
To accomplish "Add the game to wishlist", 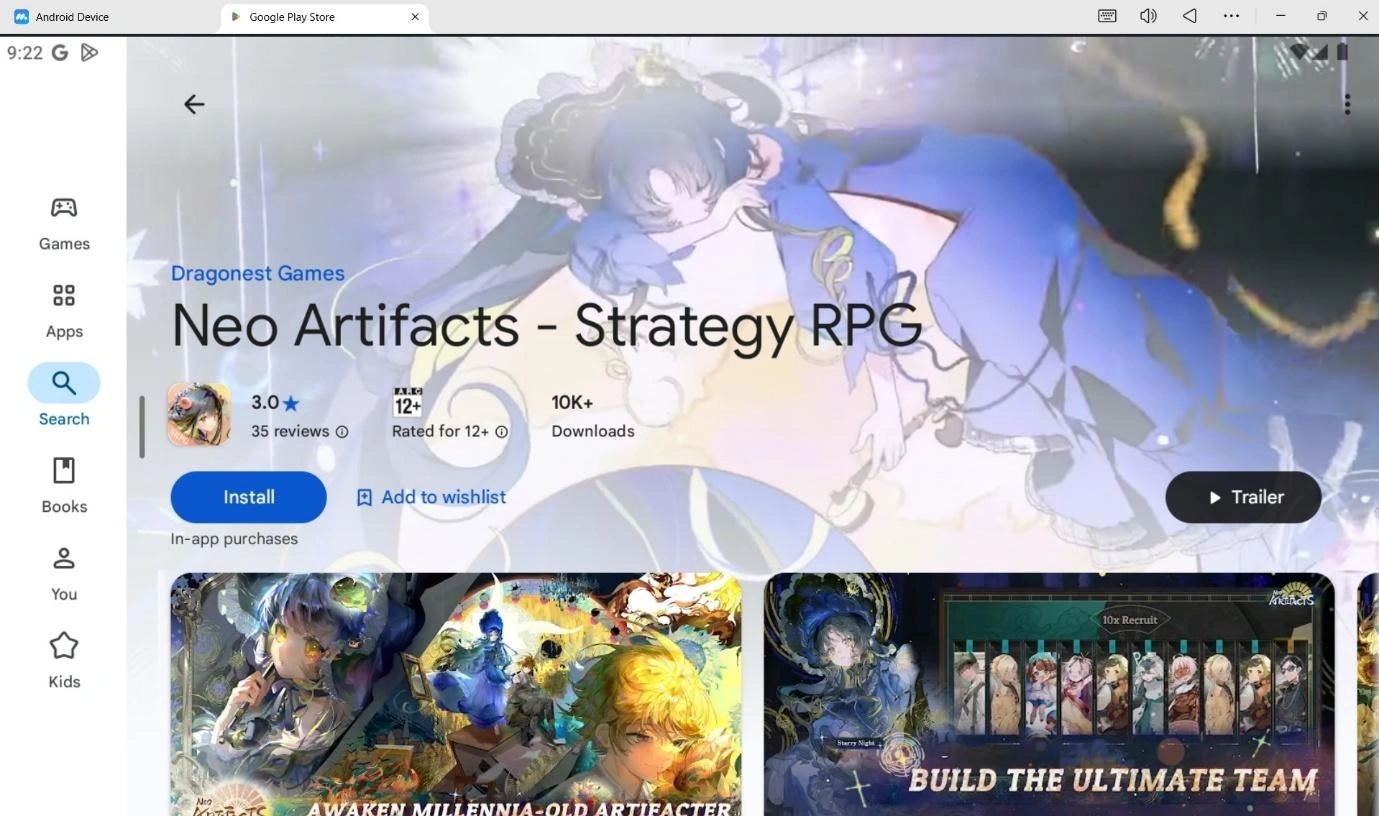I will 430,496.
